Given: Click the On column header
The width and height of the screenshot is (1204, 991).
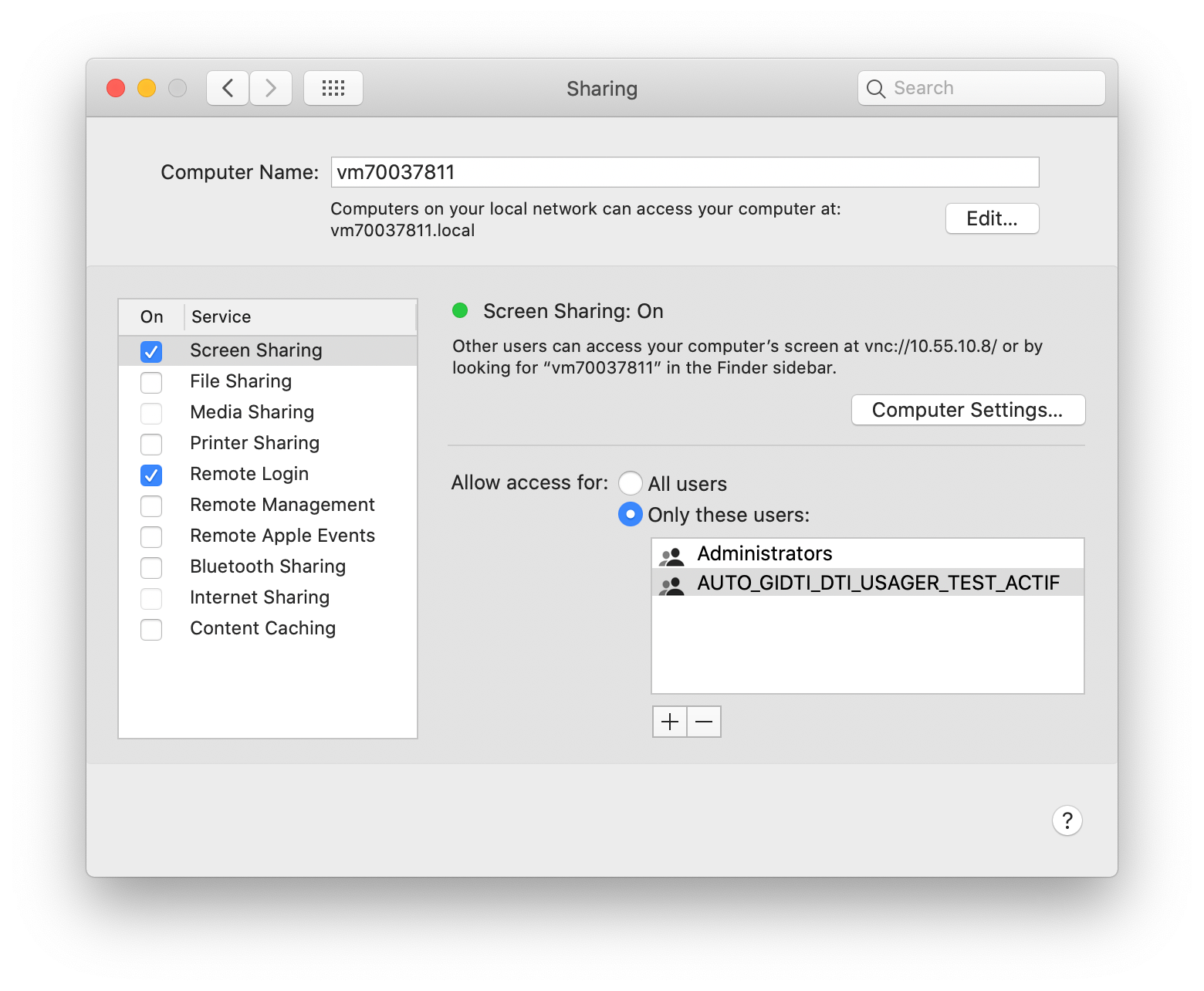Looking at the screenshot, I should (x=152, y=317).
